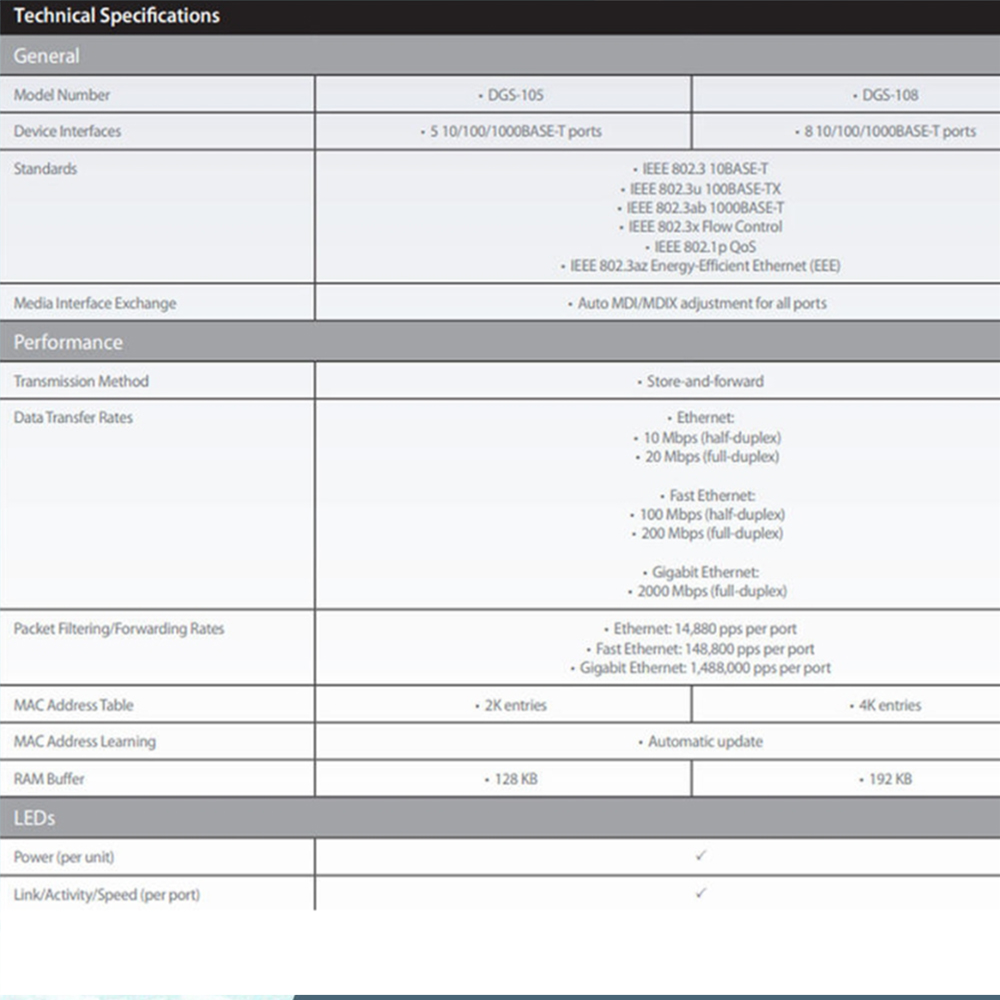Select the 128 KB RAM buffer value
This screenshot has width=1000, height=1000.
tap(511, 778)
